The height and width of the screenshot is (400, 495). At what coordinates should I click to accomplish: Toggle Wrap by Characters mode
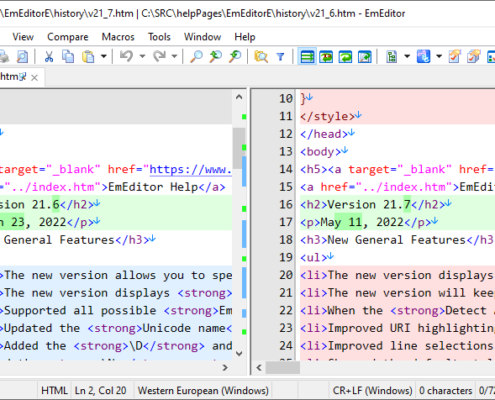(x=326, y=56)
